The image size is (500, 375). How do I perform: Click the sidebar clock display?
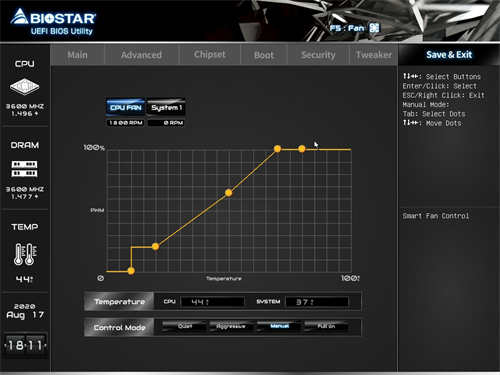(25, 344)
